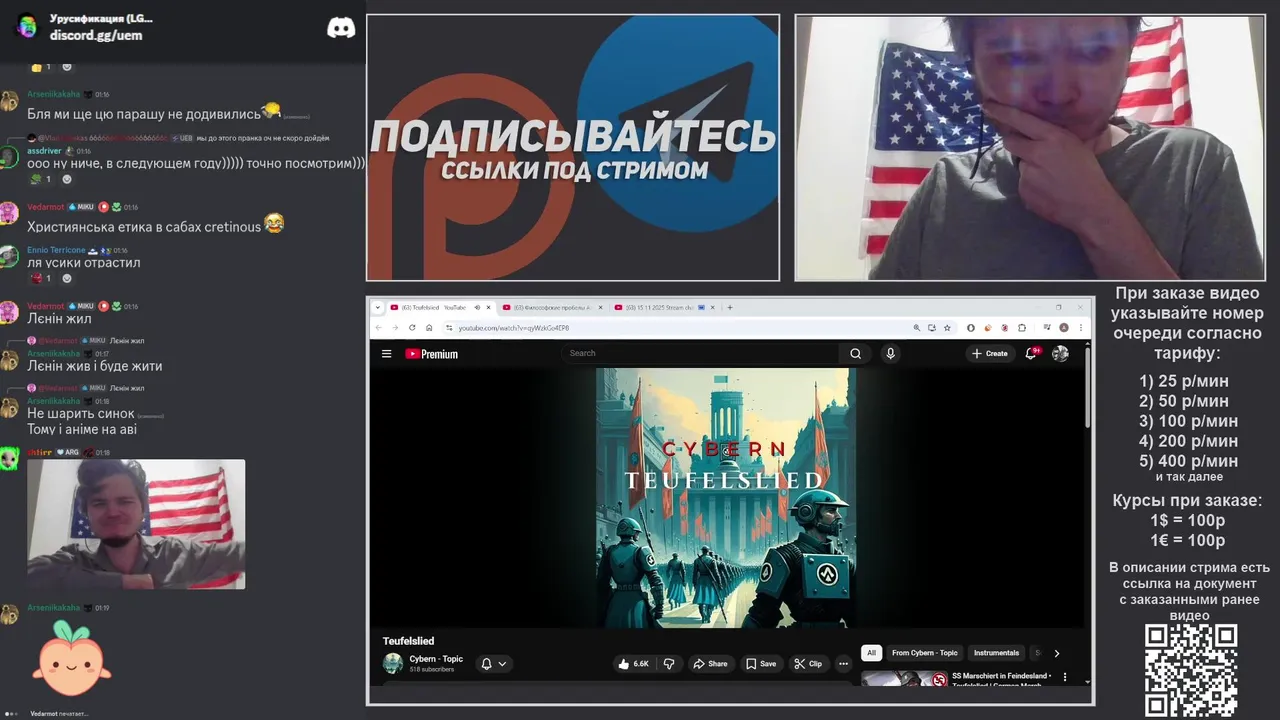This screenshot has height=720, width=1280.
Task: Click the discord.gg/uem invite text
Action: 96,35
